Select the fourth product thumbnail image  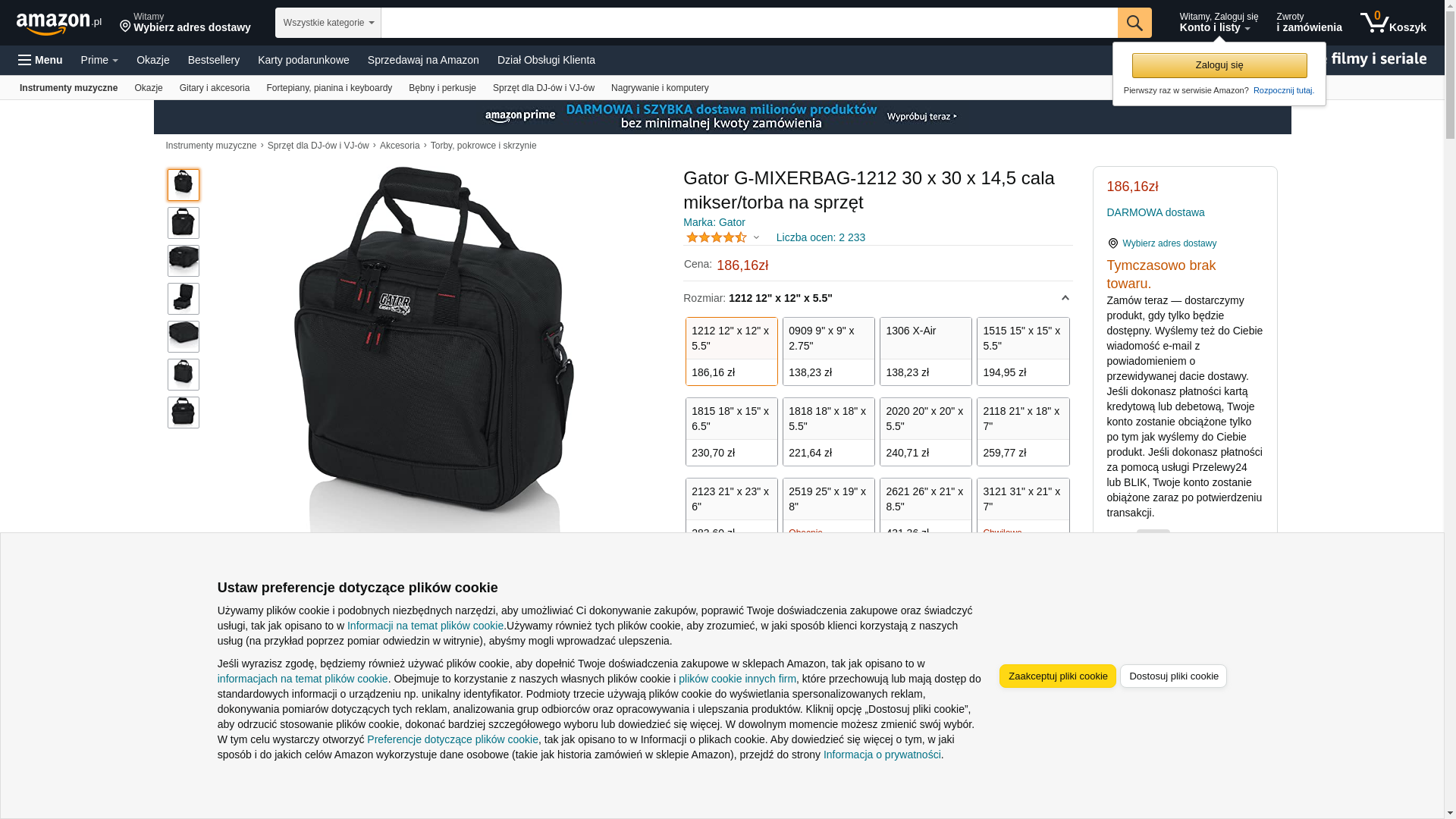click(184, 299)
